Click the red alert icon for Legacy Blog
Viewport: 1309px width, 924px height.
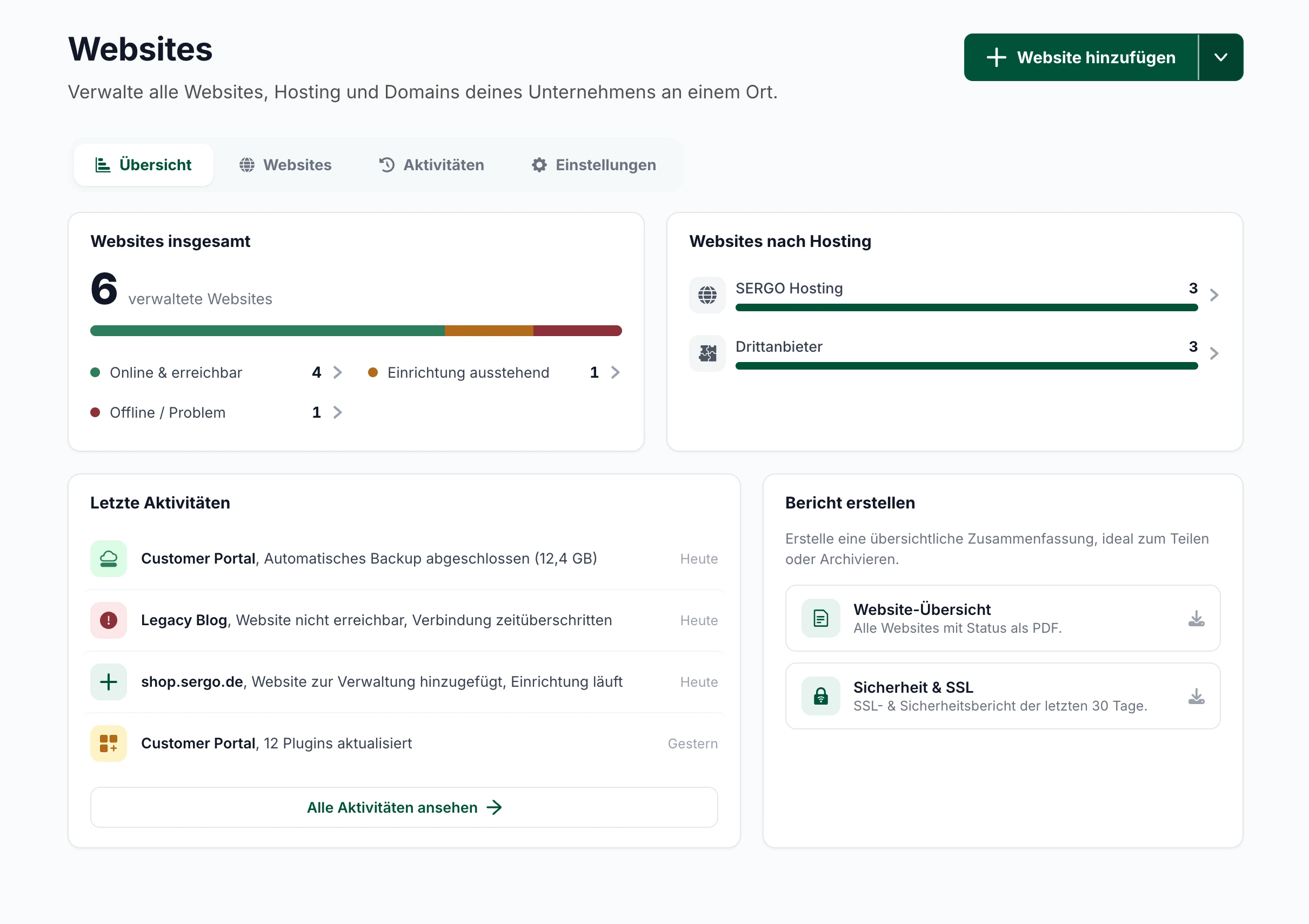coord(108,620)
